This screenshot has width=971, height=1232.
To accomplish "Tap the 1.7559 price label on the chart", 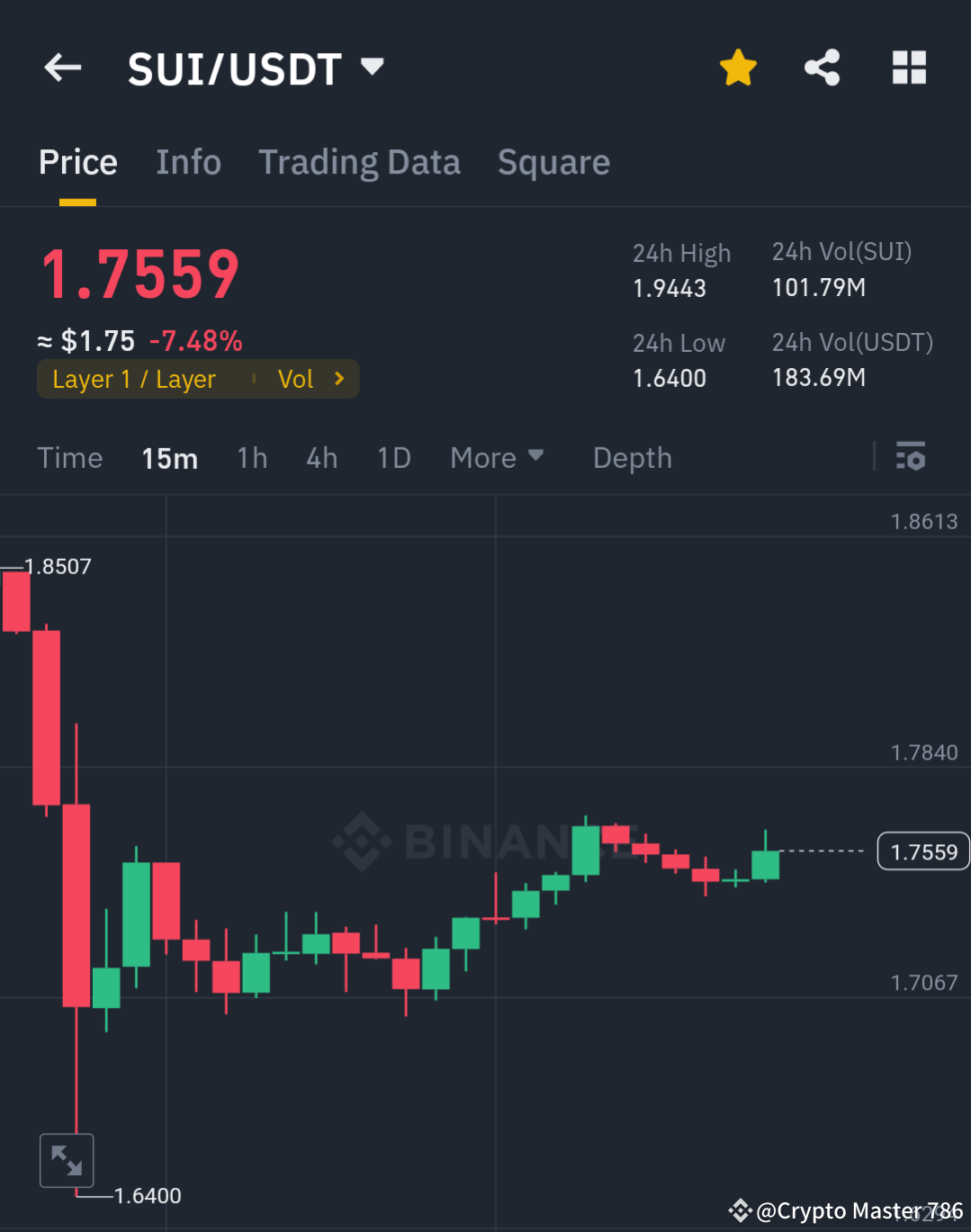I will (922, 850).
